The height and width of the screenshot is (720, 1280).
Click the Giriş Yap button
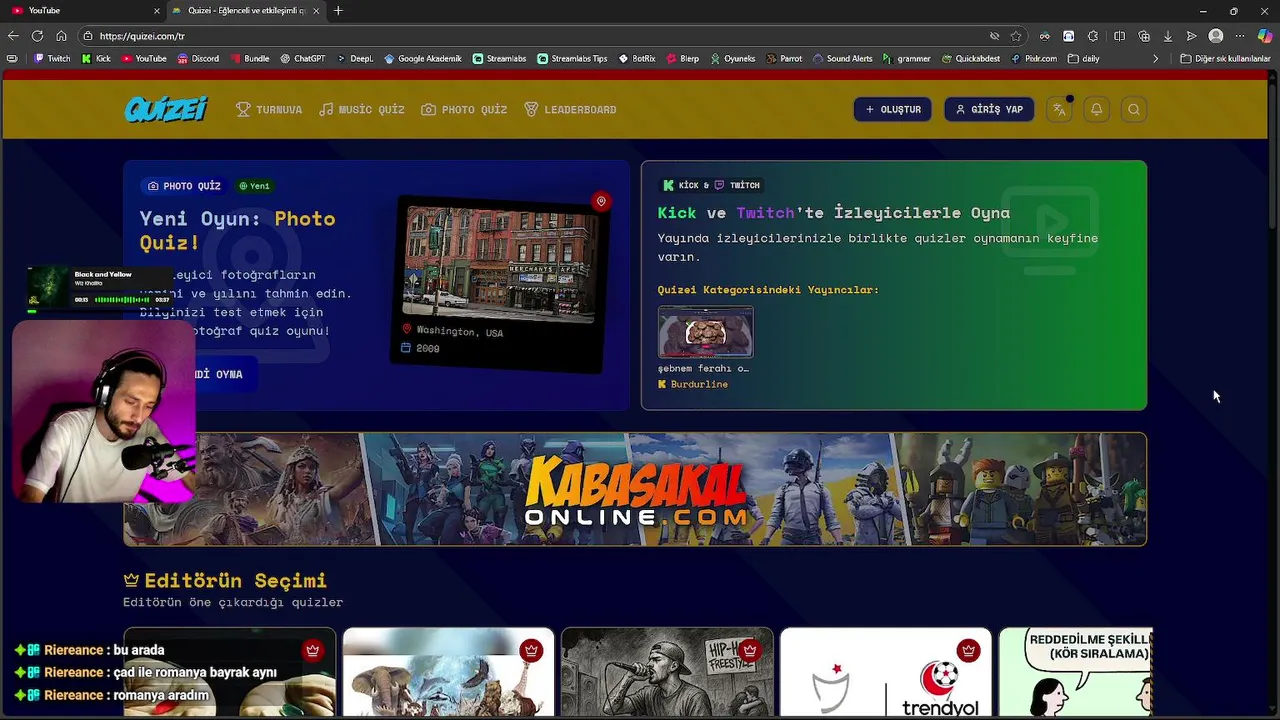[989, 109]
